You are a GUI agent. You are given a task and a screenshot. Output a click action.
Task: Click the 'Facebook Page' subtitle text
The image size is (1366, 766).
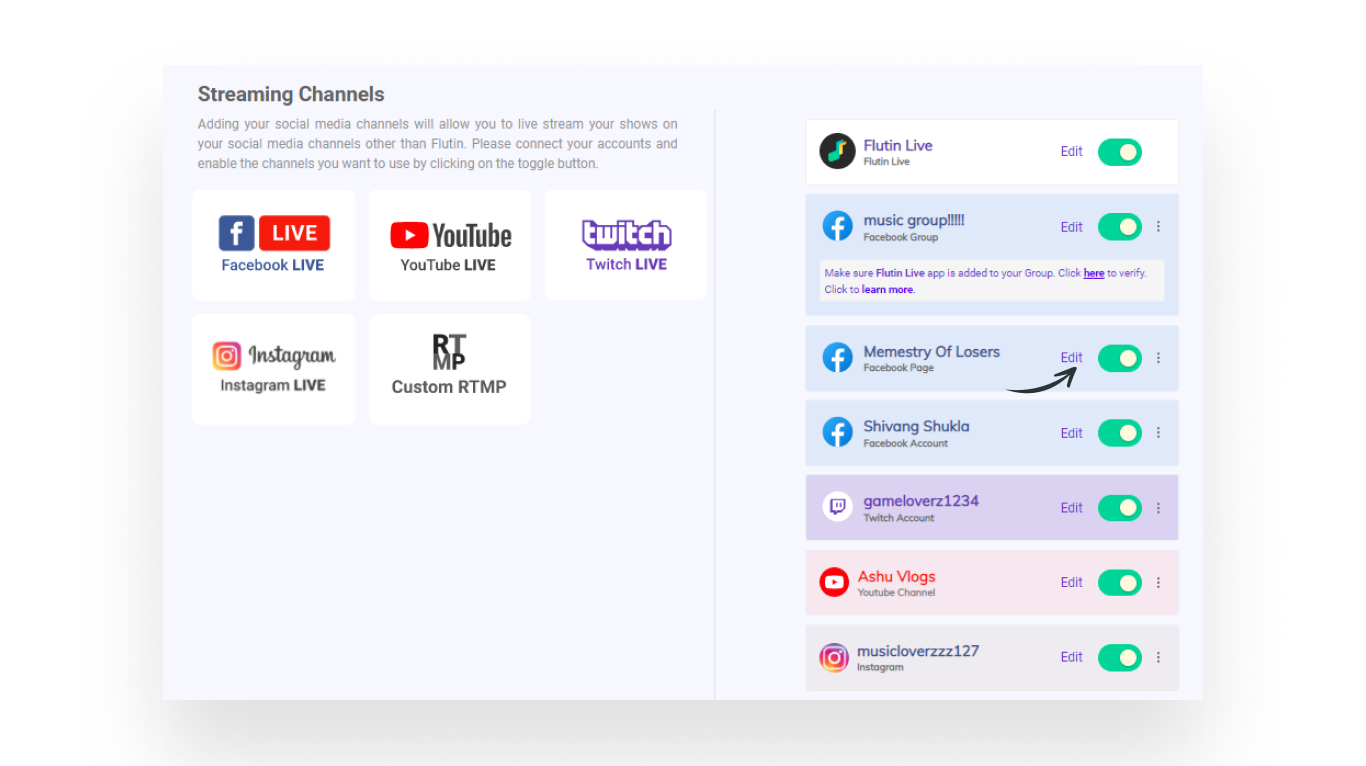coord(899,368)
